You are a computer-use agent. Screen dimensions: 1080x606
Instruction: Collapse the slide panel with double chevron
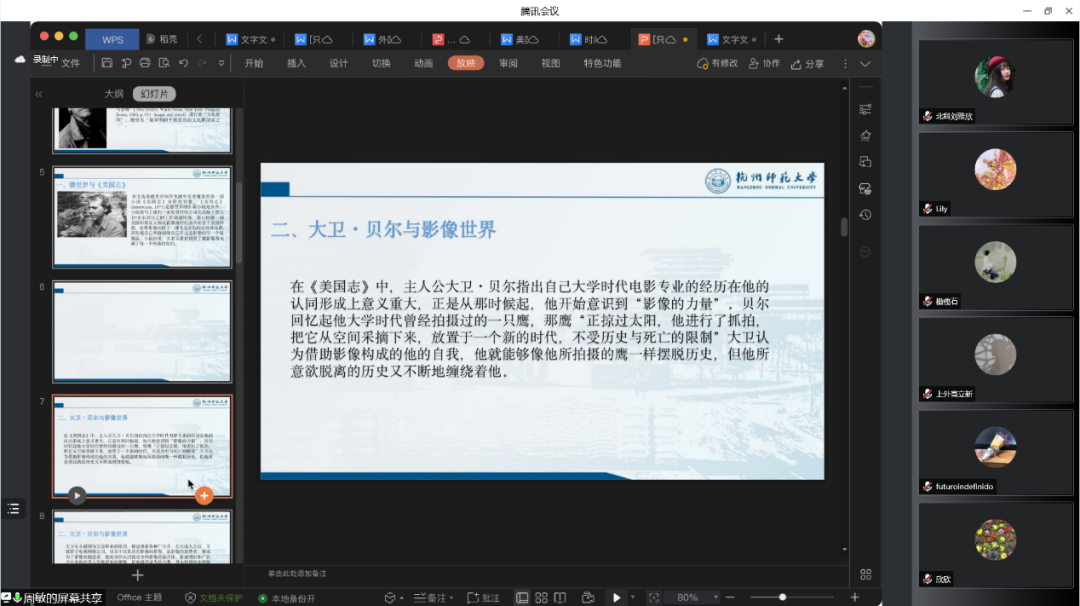click(39, 94)
